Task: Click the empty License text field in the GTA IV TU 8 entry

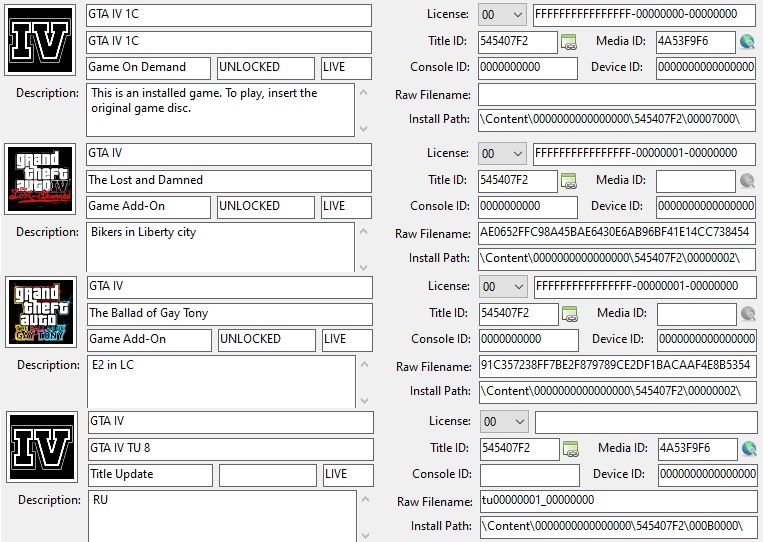Action: 646,422
